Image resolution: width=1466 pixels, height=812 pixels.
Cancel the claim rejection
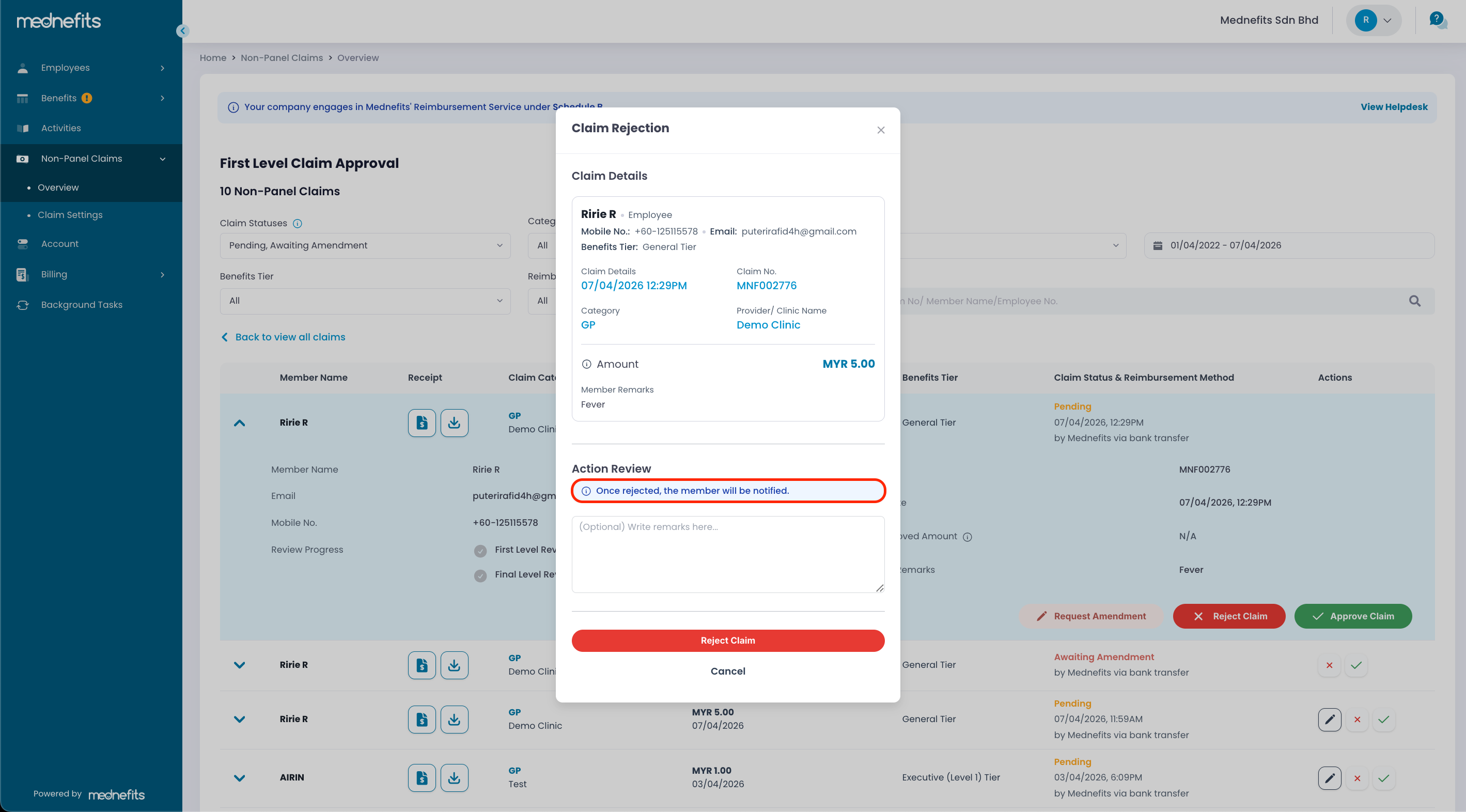coord(727,671)
